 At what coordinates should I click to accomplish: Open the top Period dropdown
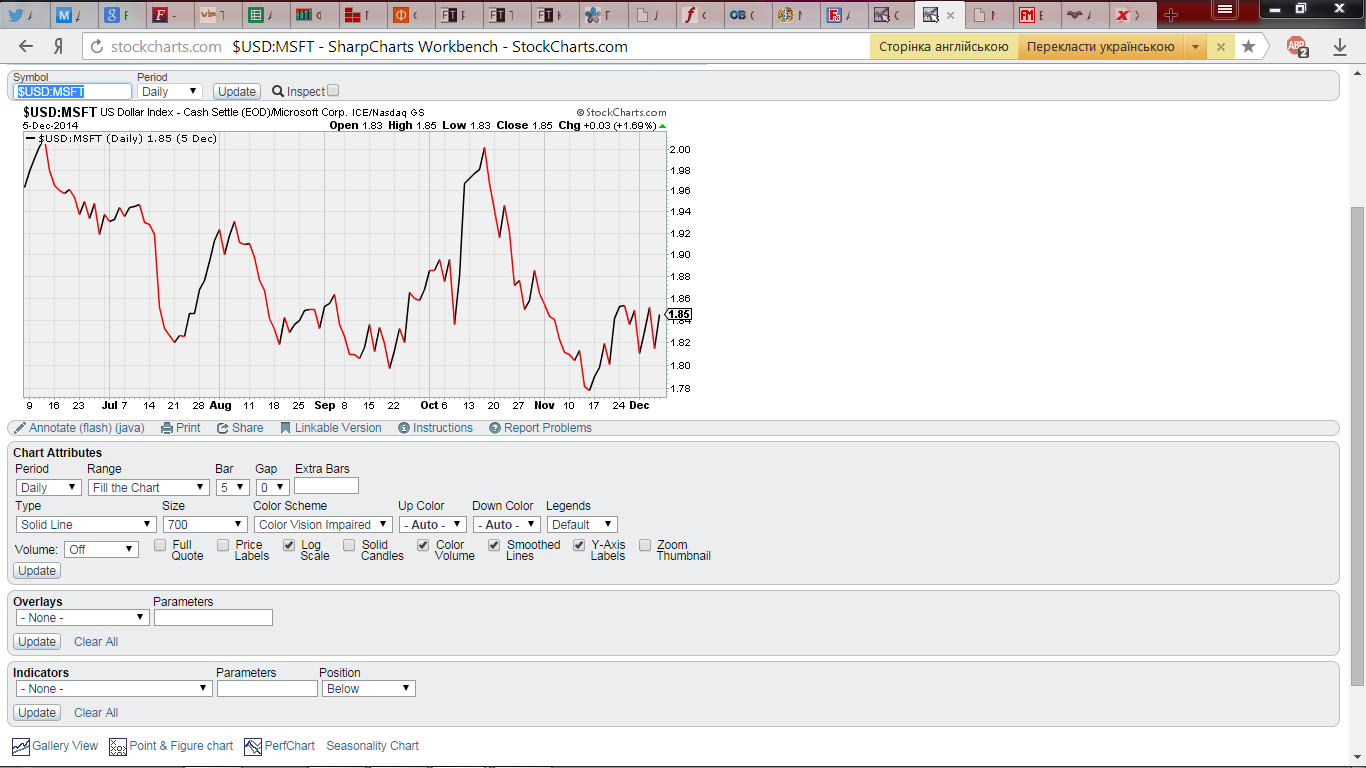coord(170,91)
